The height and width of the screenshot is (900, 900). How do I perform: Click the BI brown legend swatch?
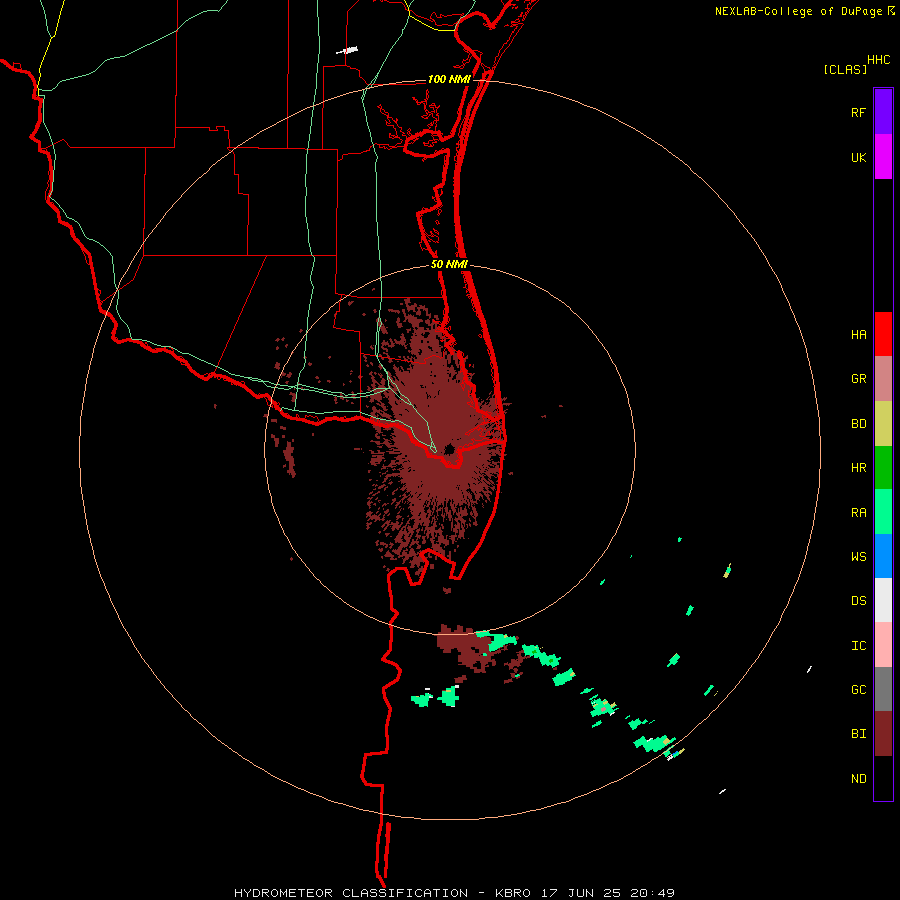click(x=883, y=734)
